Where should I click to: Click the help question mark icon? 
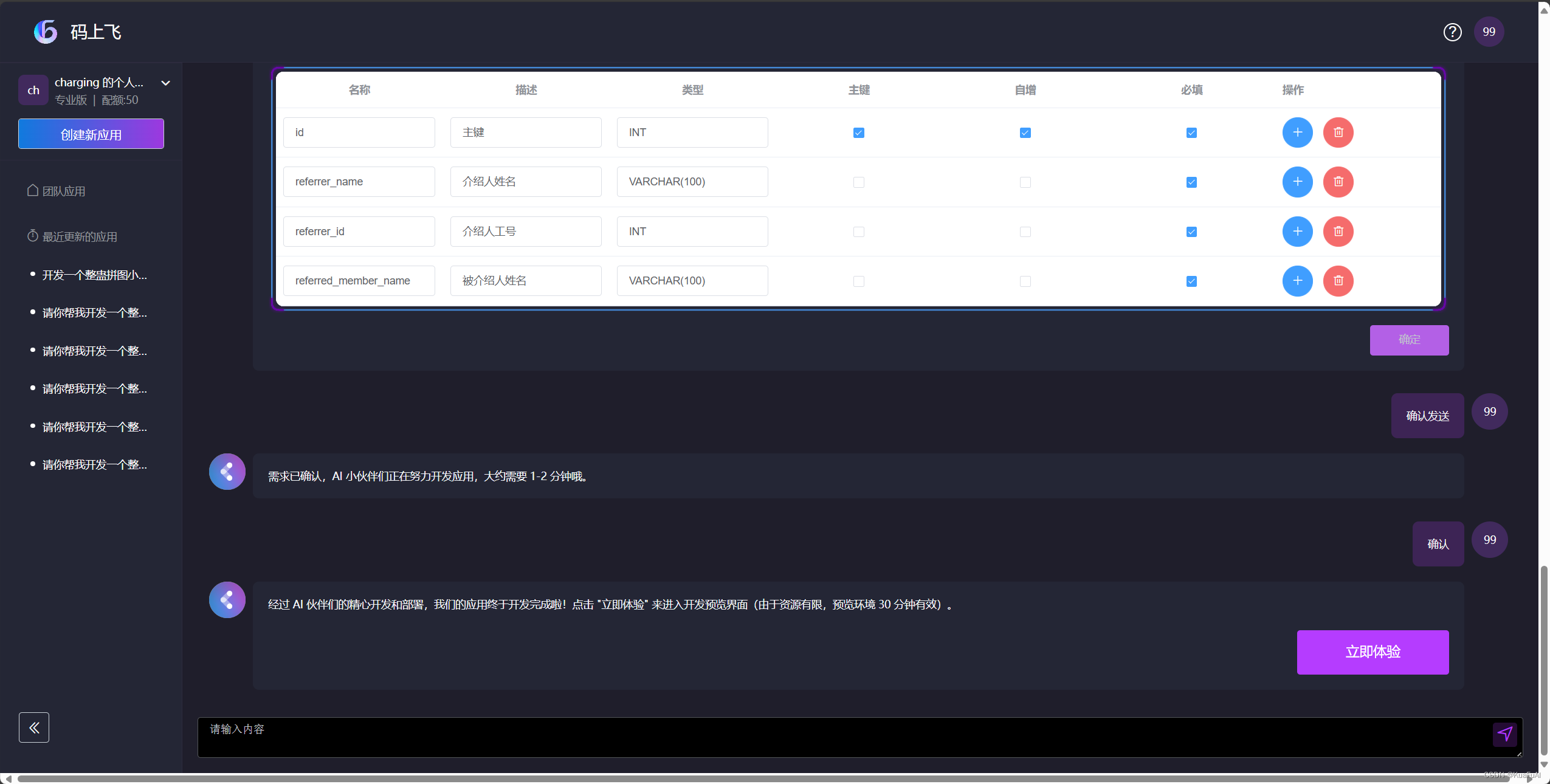1452,32
